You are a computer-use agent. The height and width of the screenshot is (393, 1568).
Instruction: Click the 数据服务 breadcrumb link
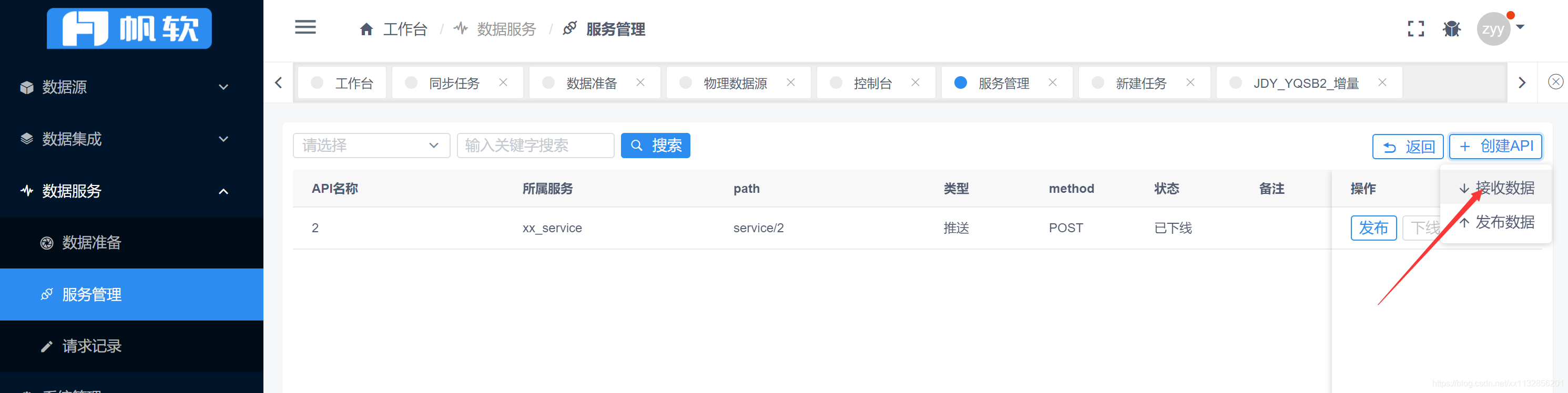(506, 29)
